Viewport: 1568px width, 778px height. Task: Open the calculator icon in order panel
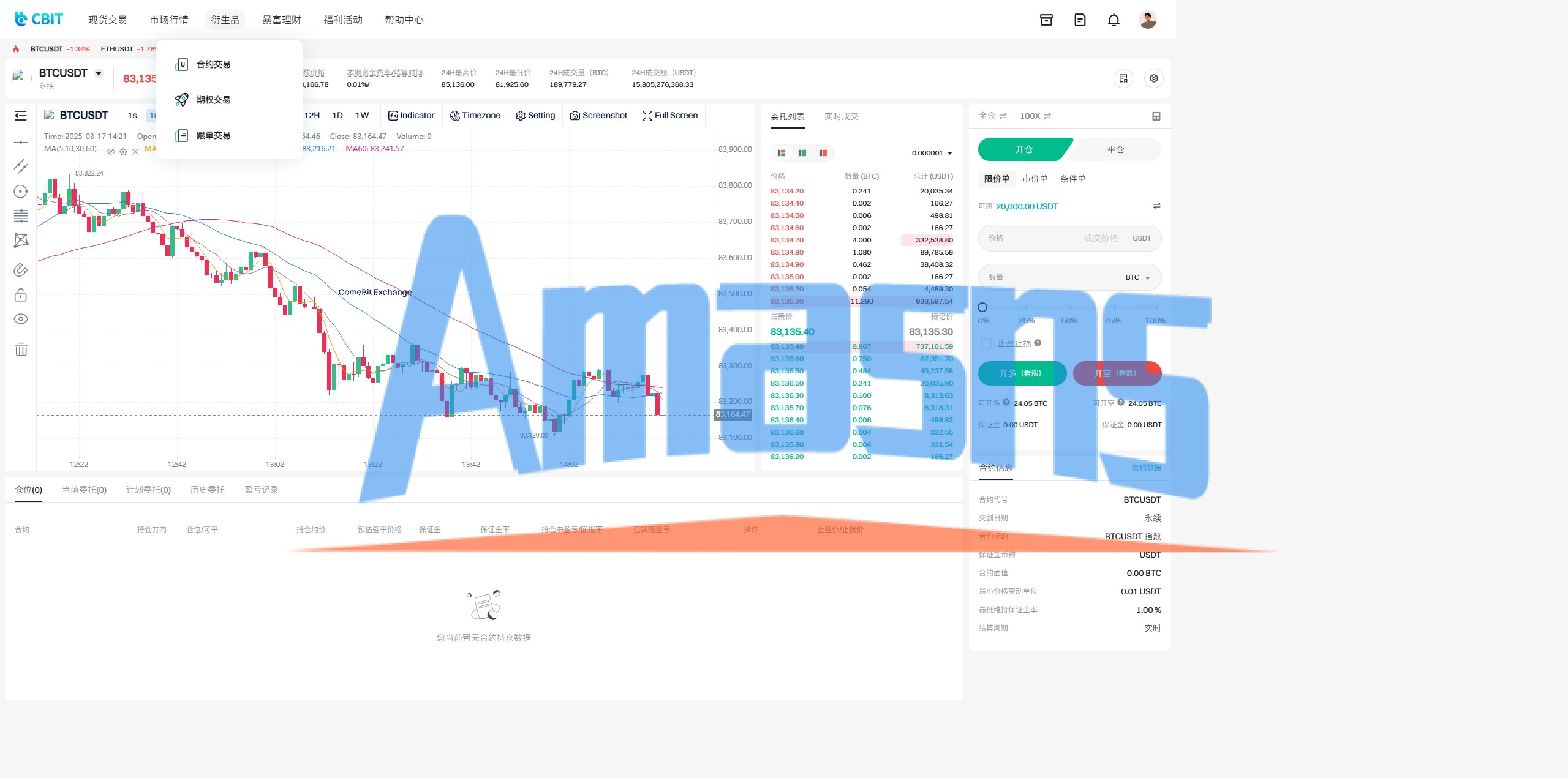(1156, 116)
